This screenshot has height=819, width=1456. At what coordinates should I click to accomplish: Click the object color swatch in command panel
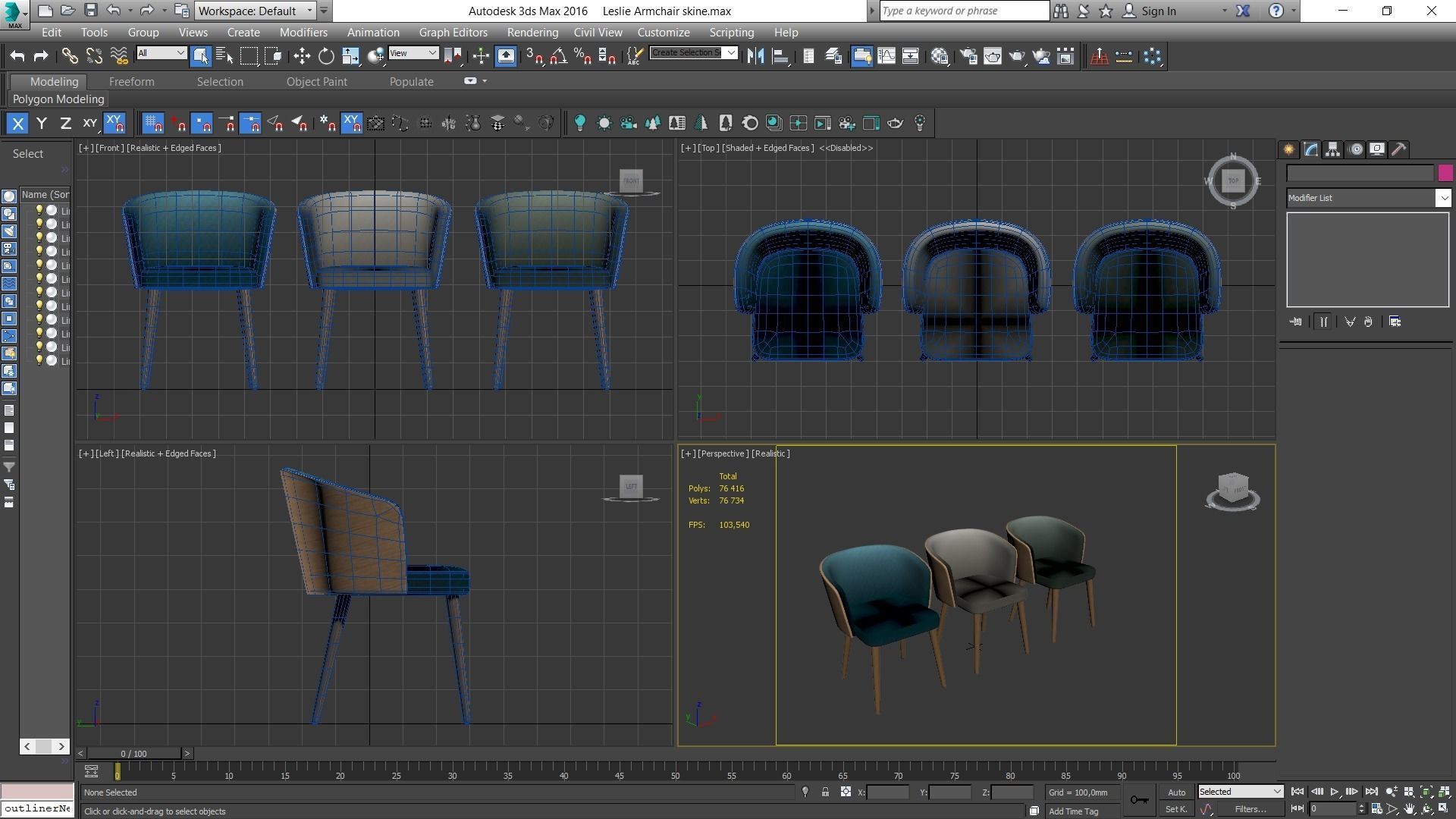[1445, 173]
